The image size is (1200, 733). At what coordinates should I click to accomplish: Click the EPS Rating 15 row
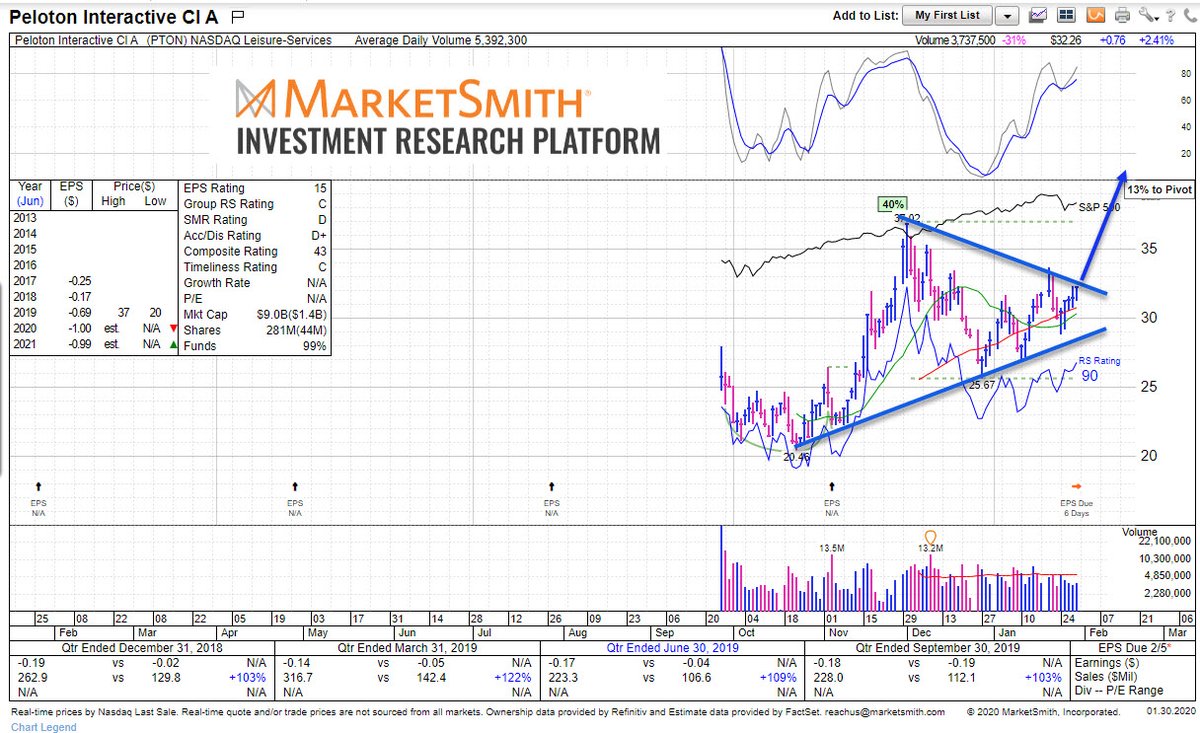pyautogui.click(x=255, y=188)
